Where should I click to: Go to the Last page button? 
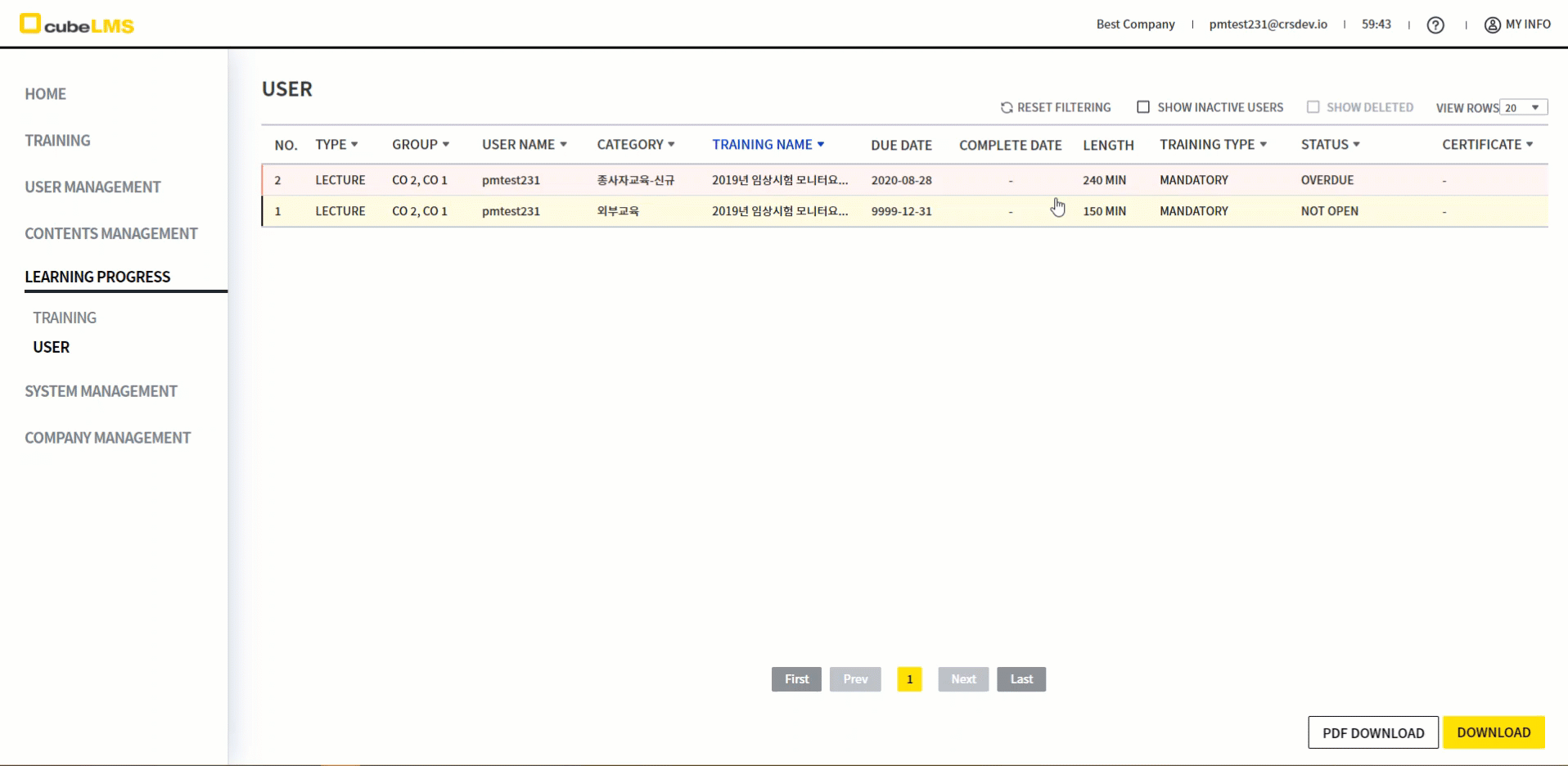1021,679
